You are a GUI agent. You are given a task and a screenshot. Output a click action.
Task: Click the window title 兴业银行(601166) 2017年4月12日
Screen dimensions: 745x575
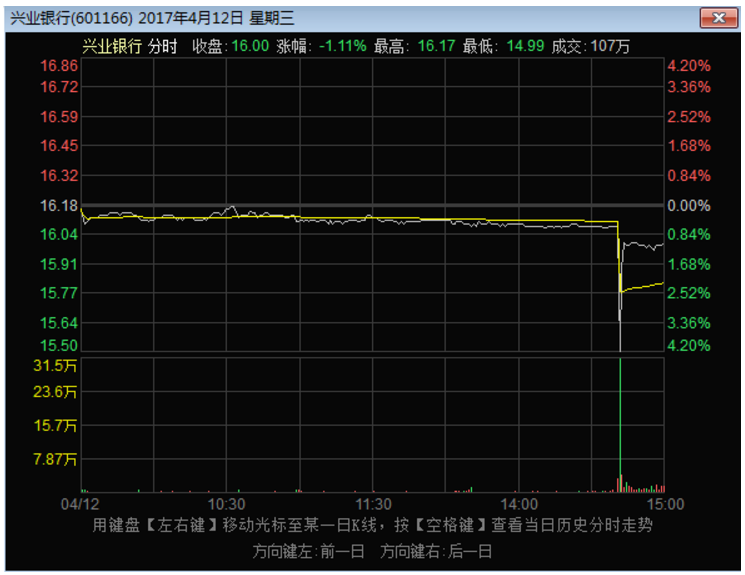127,18
